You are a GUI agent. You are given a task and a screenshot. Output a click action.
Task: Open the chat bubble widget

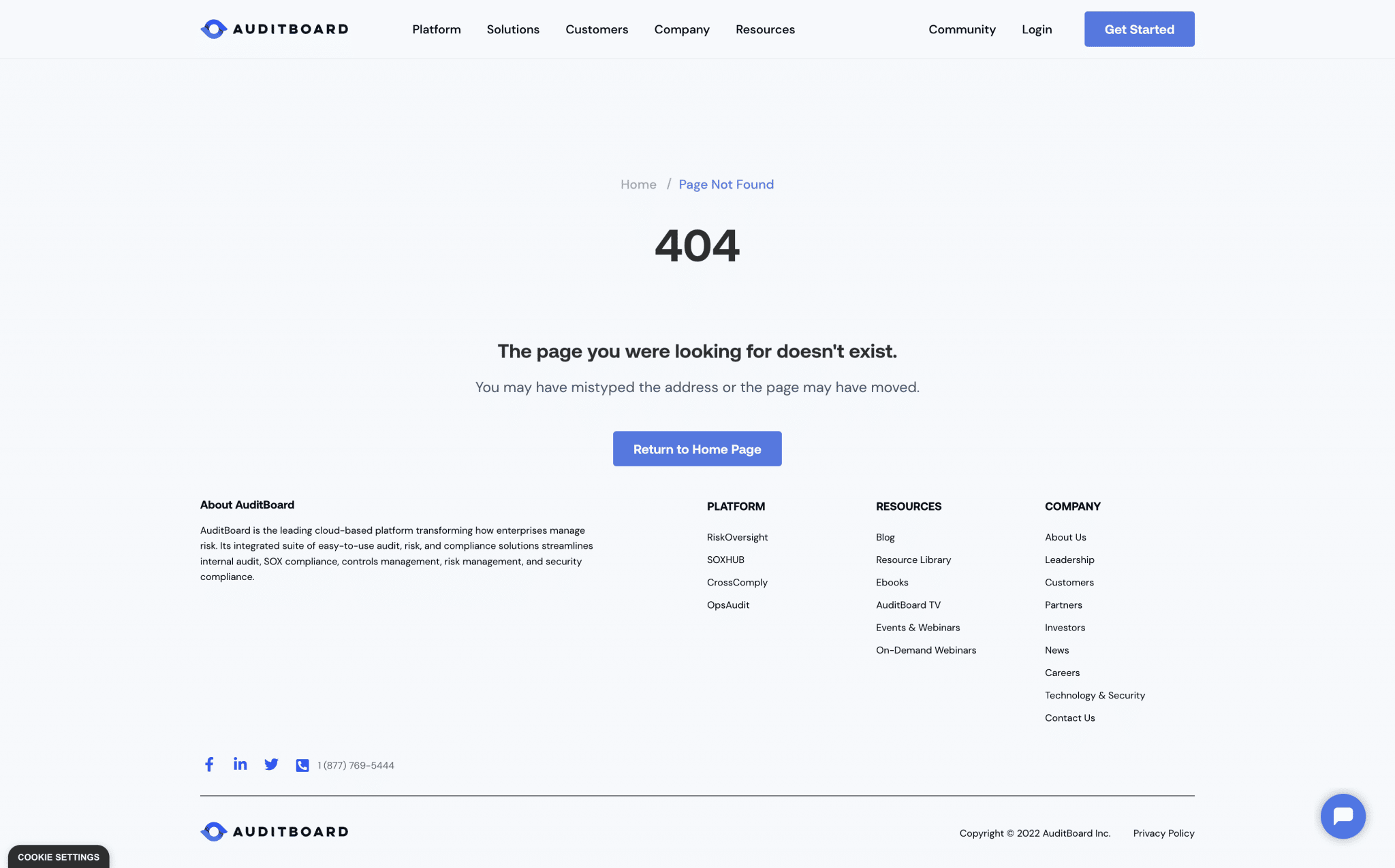coord(1343,816)
